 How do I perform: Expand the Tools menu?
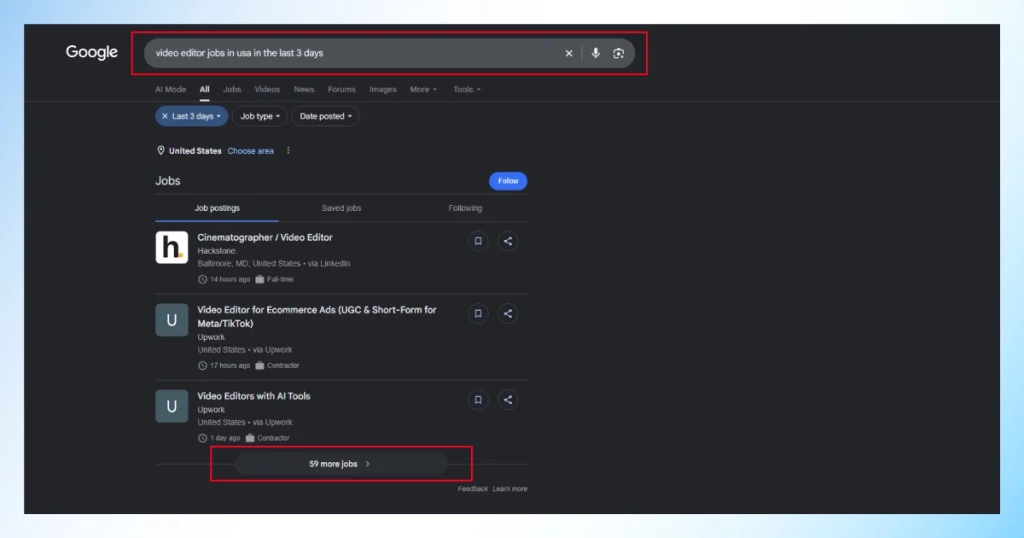pos(466,89)
